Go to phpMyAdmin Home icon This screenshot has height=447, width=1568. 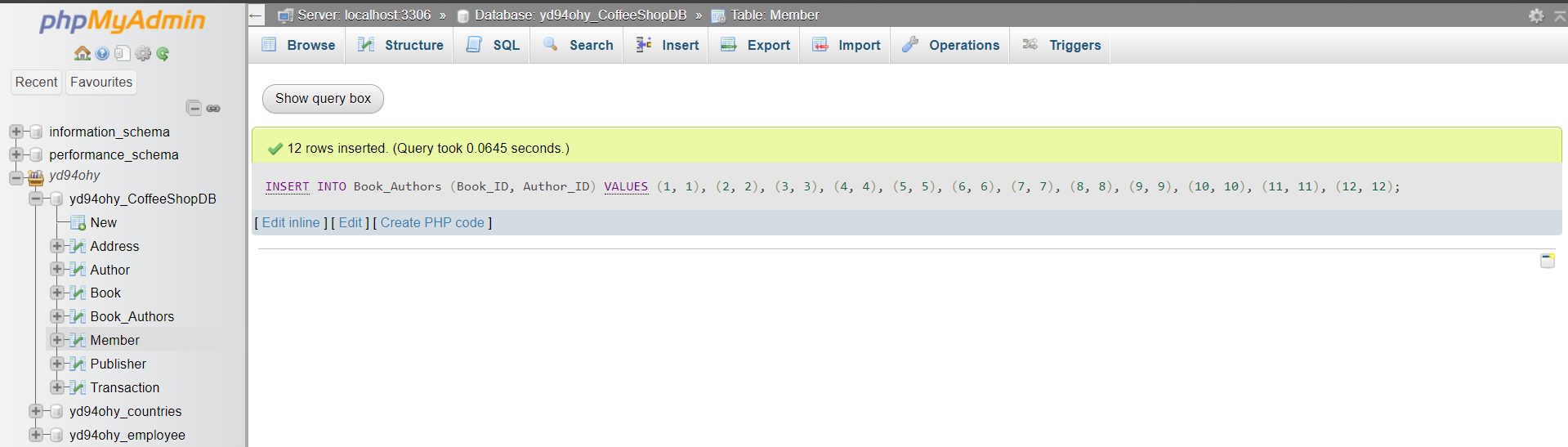[83, 53]
